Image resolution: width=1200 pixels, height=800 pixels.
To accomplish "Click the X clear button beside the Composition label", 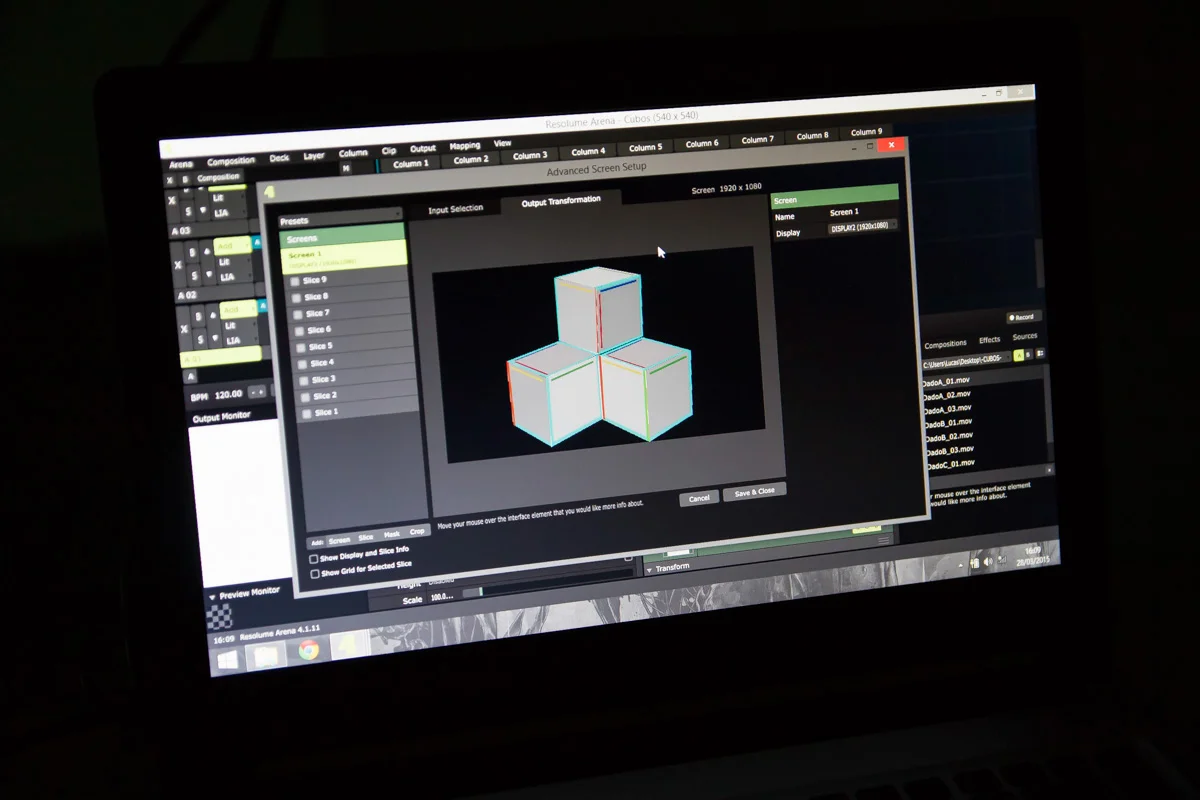I will click(170, 180).
